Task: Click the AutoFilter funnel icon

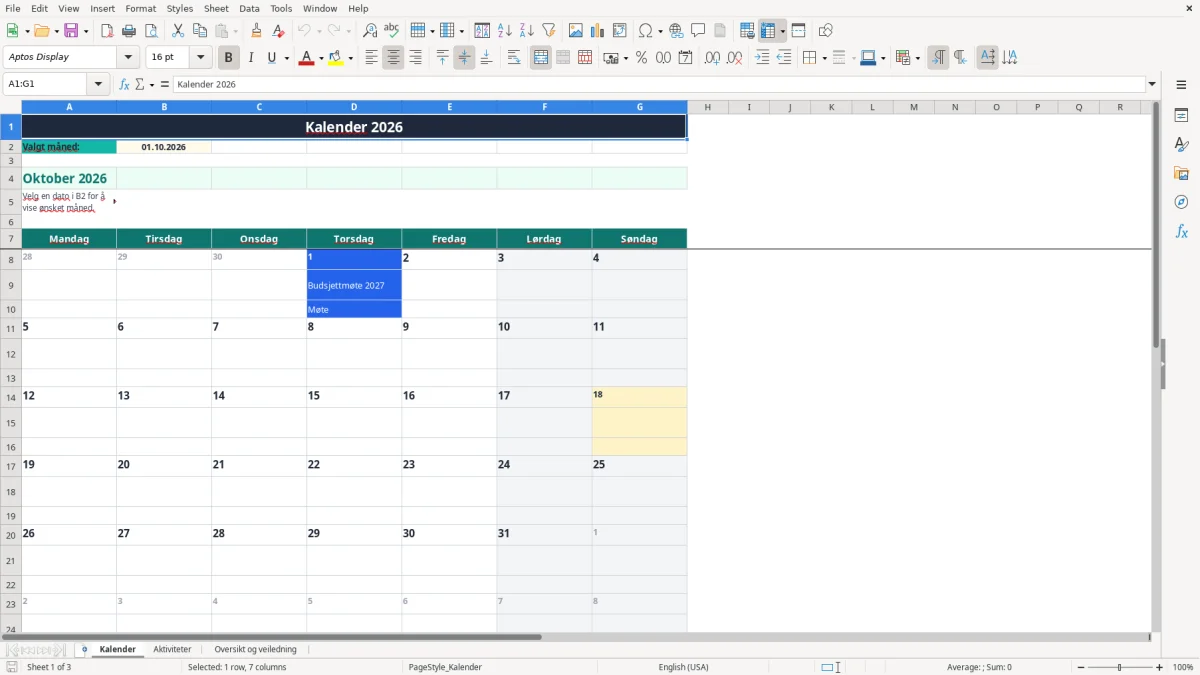Action: coord(548,31)
